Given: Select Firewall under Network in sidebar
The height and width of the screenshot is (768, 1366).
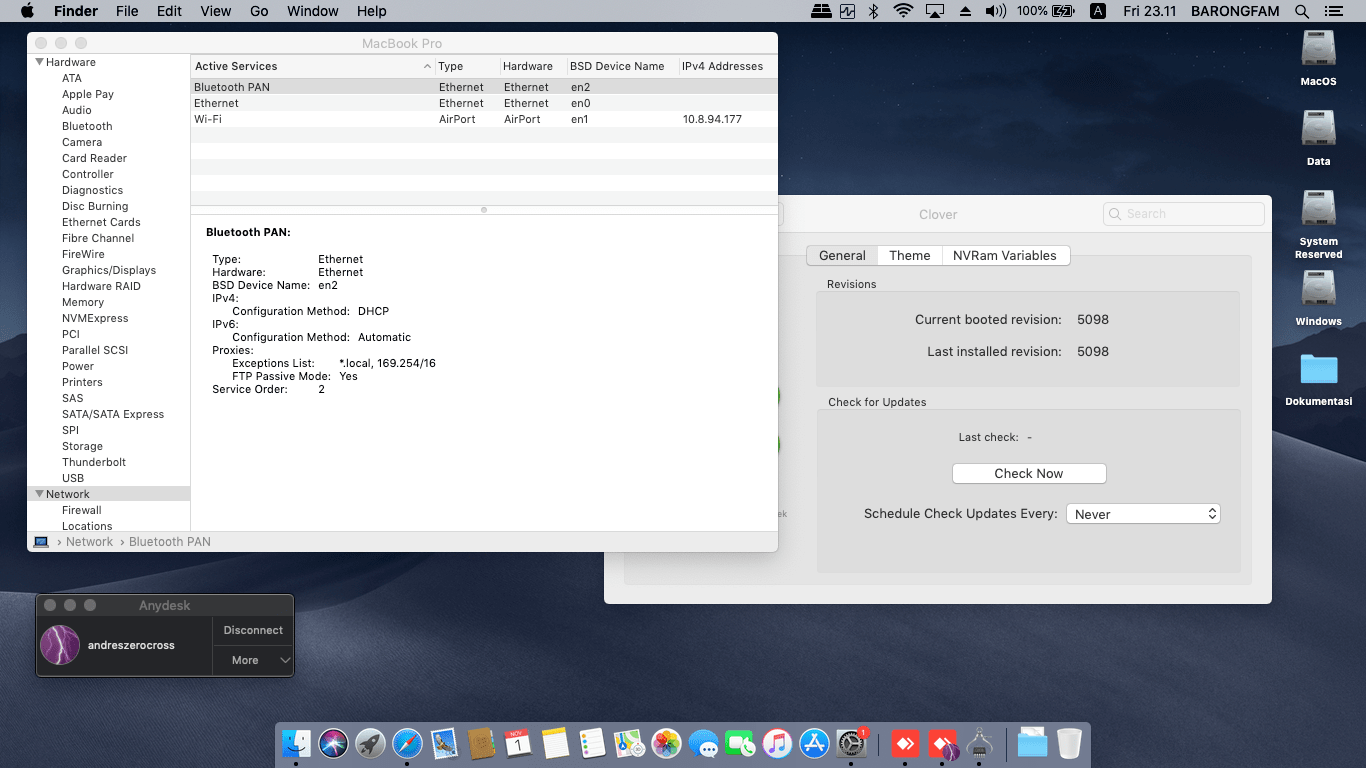Looking at the screenshot, I should (x=82, y=510).
